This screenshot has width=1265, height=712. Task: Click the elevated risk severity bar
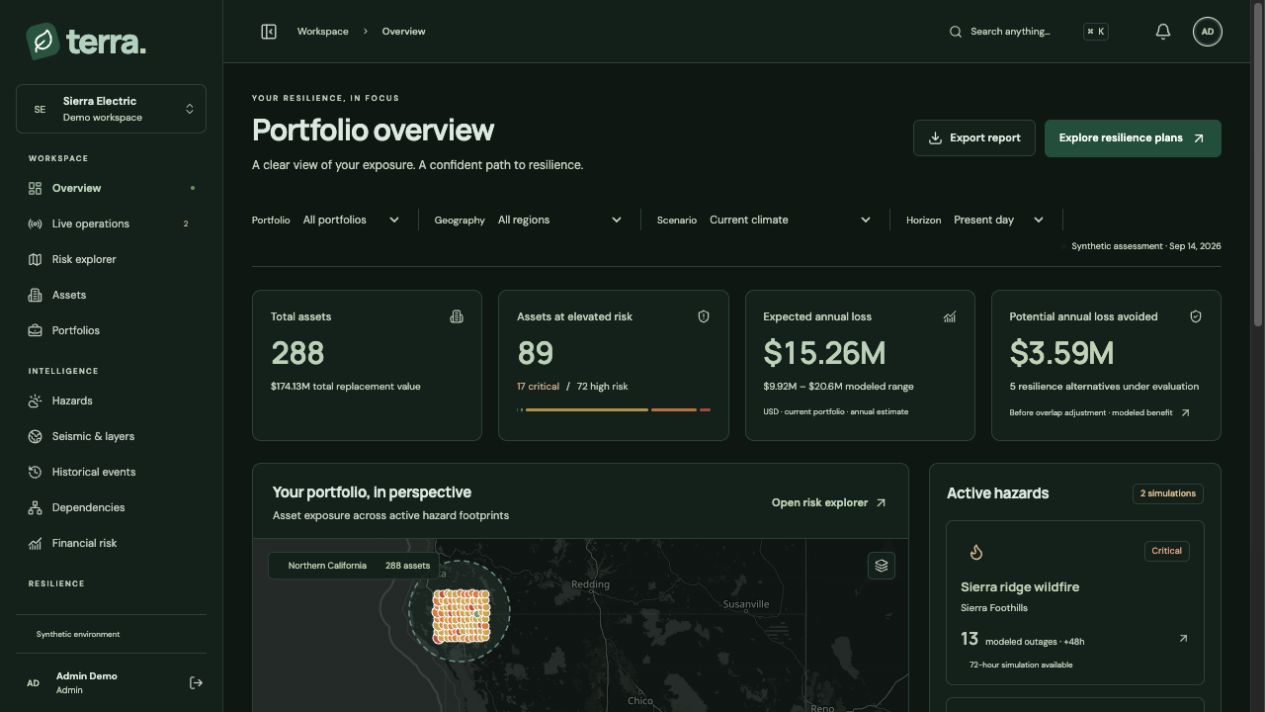tap(614, 410)
